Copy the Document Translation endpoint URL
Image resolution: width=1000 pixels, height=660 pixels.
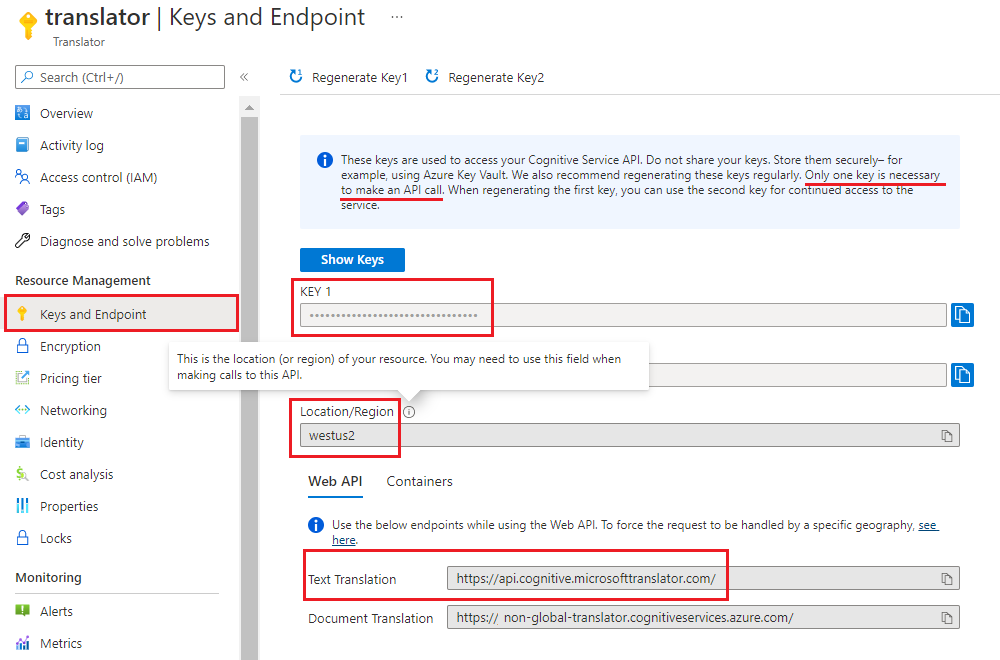[946, 617]
